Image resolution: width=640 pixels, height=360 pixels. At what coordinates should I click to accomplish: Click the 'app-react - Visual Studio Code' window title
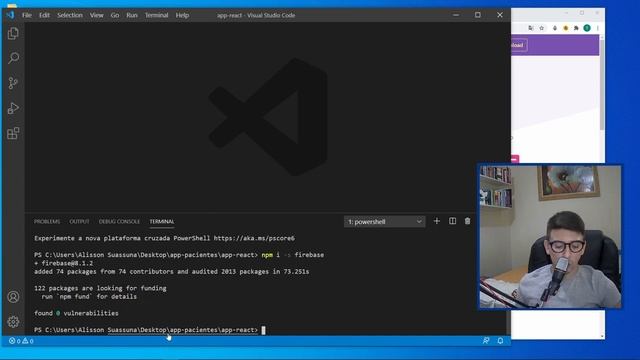(256, 15)
